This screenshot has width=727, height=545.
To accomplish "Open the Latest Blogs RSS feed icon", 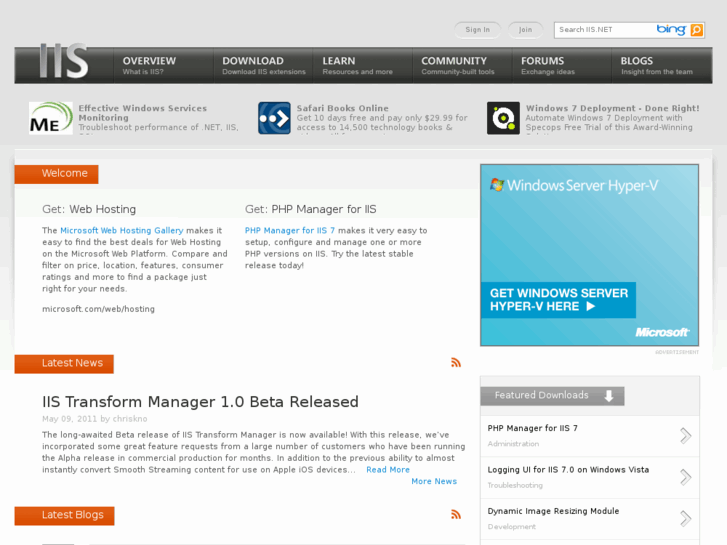I will (456, 514).
